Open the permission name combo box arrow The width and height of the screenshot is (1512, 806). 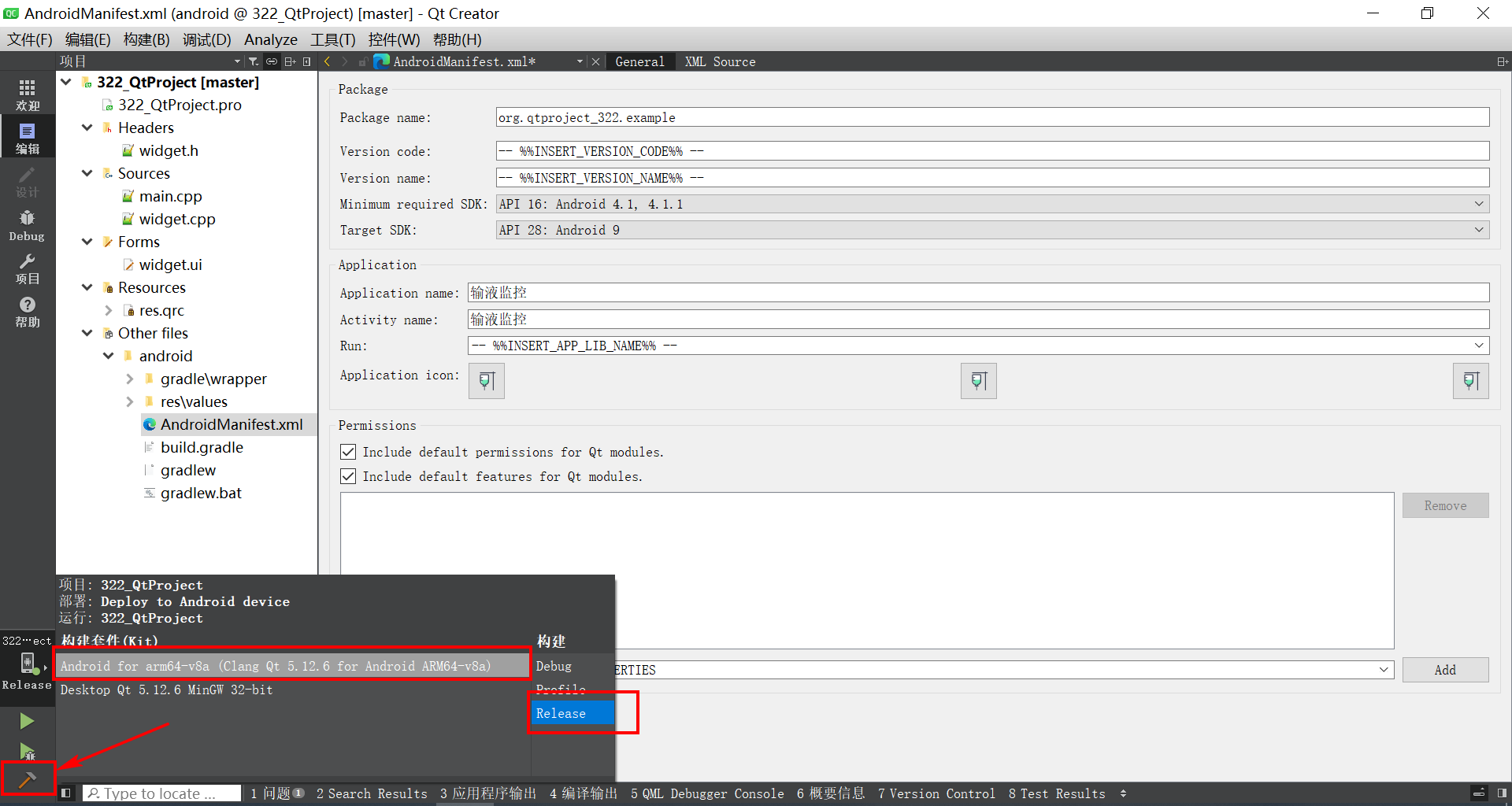click(1384, 670)
